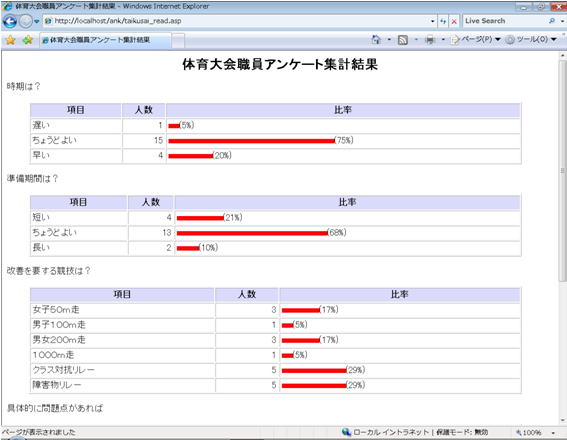Viewport: 567px width, 440px height.
Task: Click the Refresh icon beside address bar
Action: [443, 21]
